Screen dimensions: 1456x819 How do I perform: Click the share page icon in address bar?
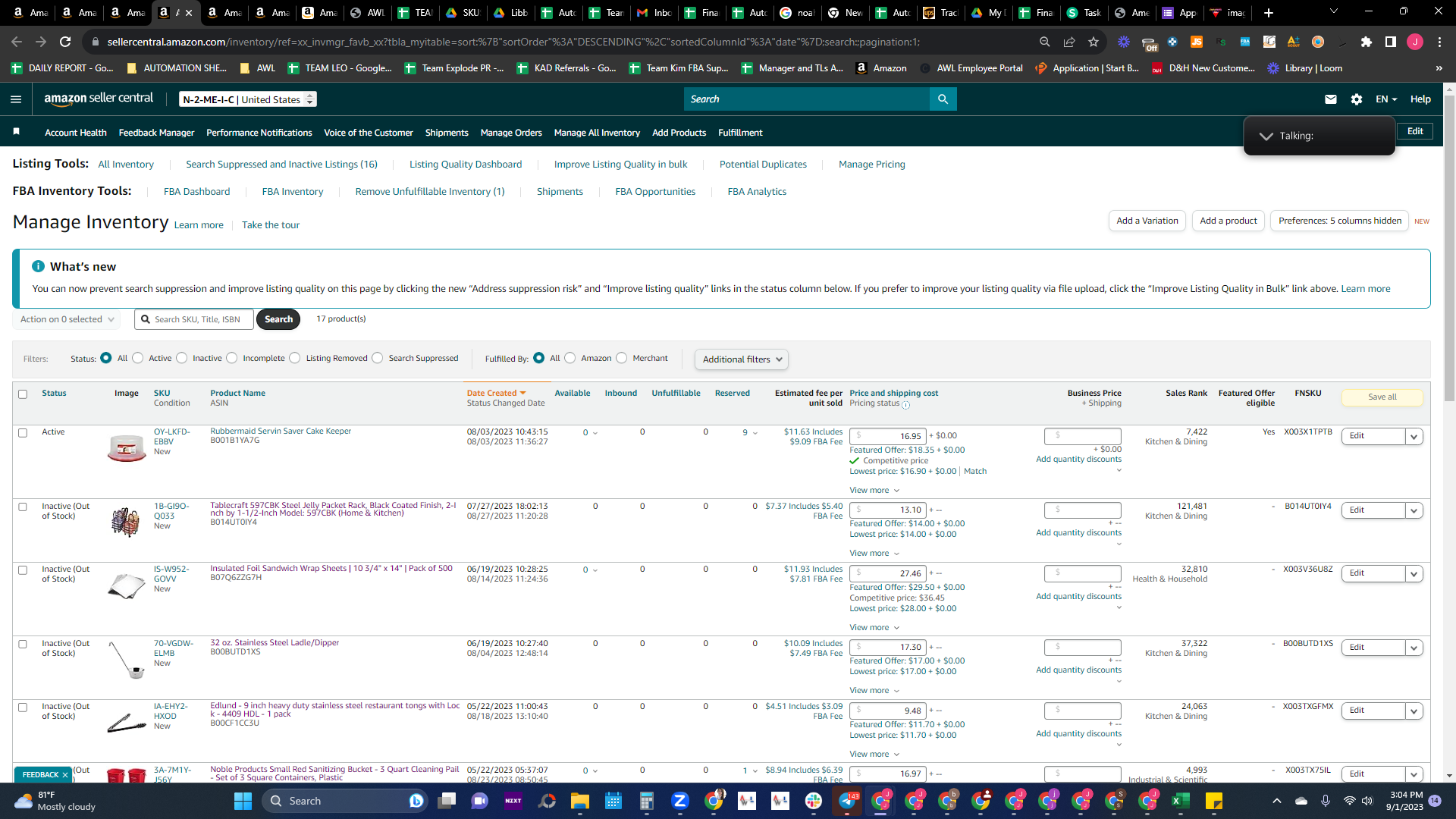(x=1069, y=42)
